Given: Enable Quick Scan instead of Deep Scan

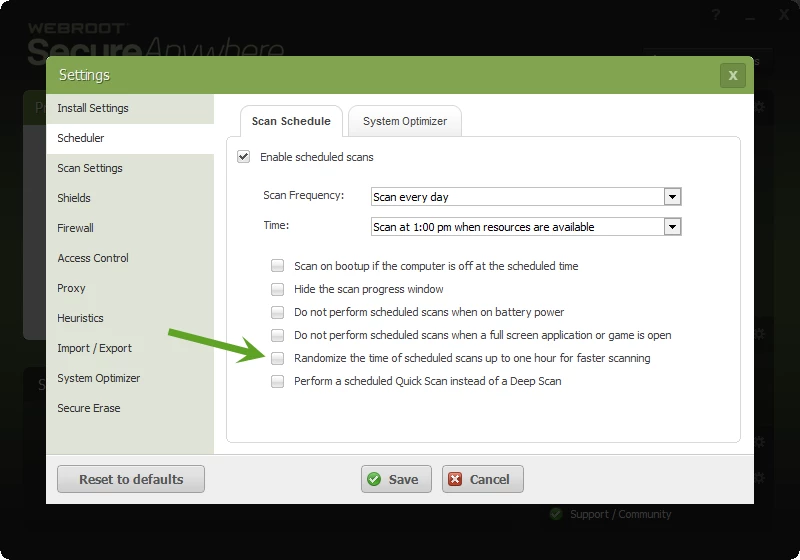Looking at the screenshot, I should tap(278, 381).
